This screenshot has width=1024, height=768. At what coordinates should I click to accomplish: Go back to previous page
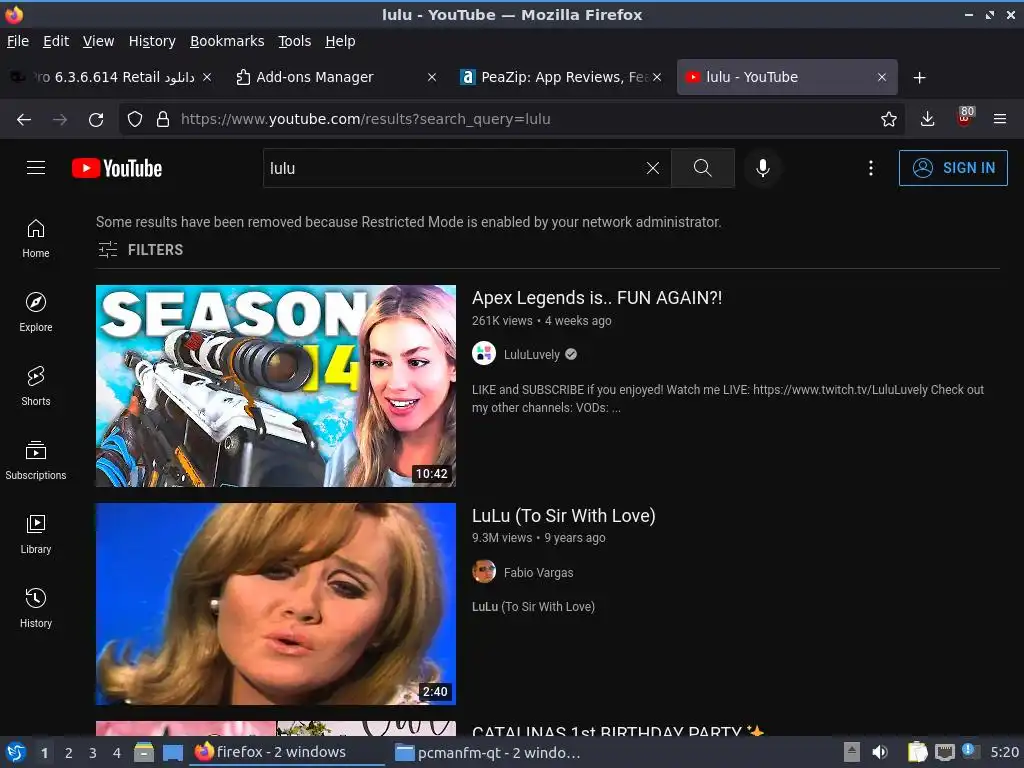coord(24,120)
